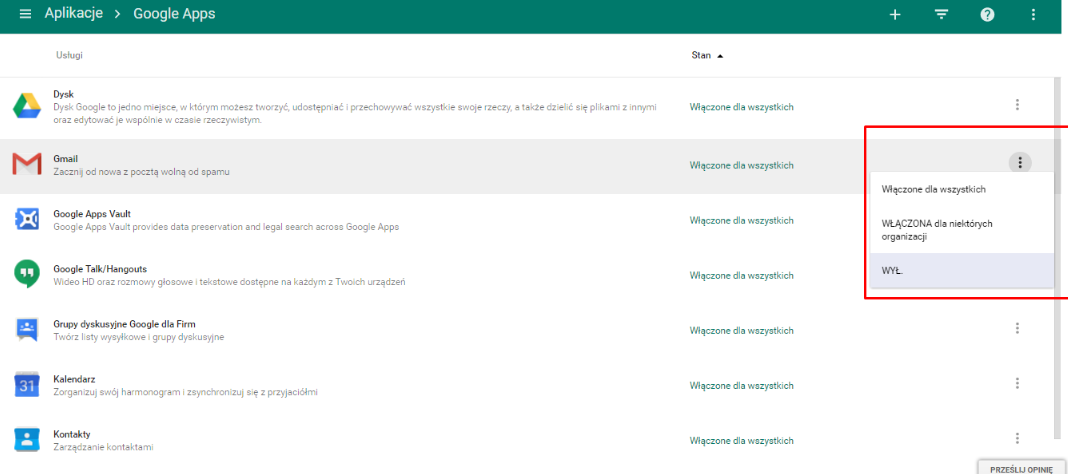The width and height of the screenshot is (1068, 474).
Task: Click Gmail status 'Włączone dla wszystkich'
Action: 742,165
